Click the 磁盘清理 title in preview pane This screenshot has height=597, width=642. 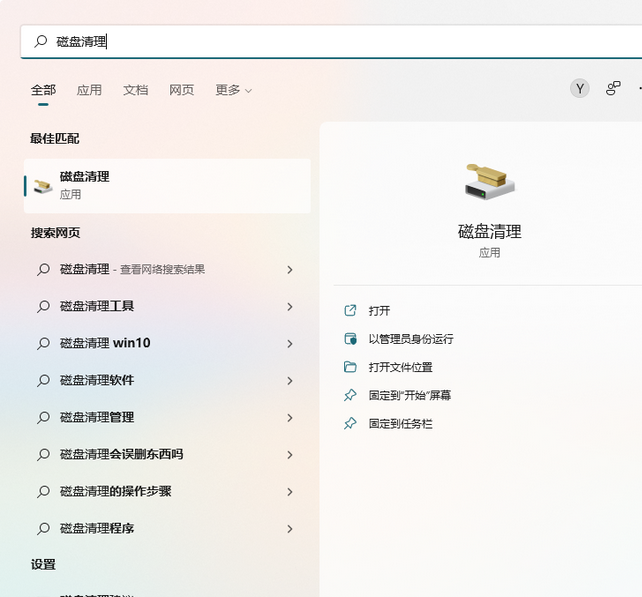[490, 232]
